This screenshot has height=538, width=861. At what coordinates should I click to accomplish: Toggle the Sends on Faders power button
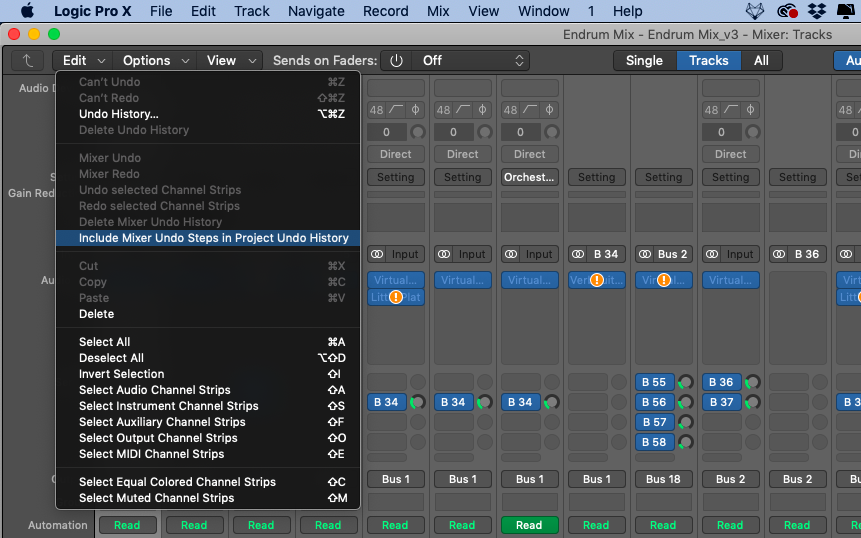396,60
